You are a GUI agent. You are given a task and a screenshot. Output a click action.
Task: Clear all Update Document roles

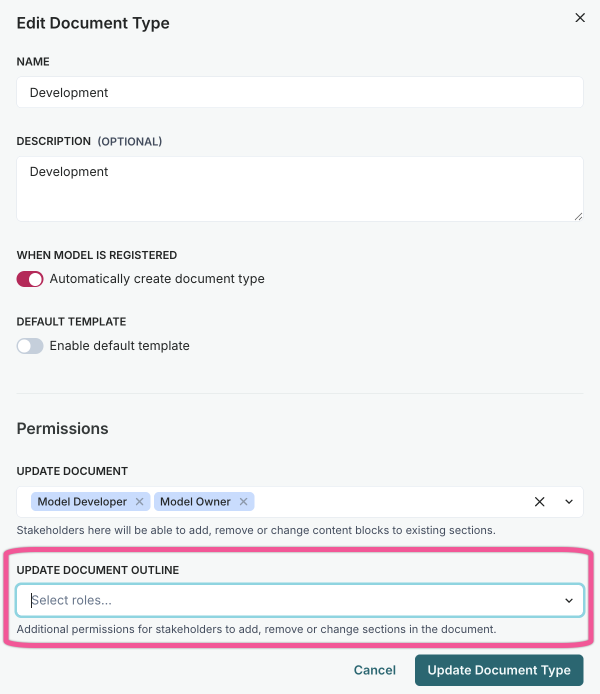[x=539, y=502]
